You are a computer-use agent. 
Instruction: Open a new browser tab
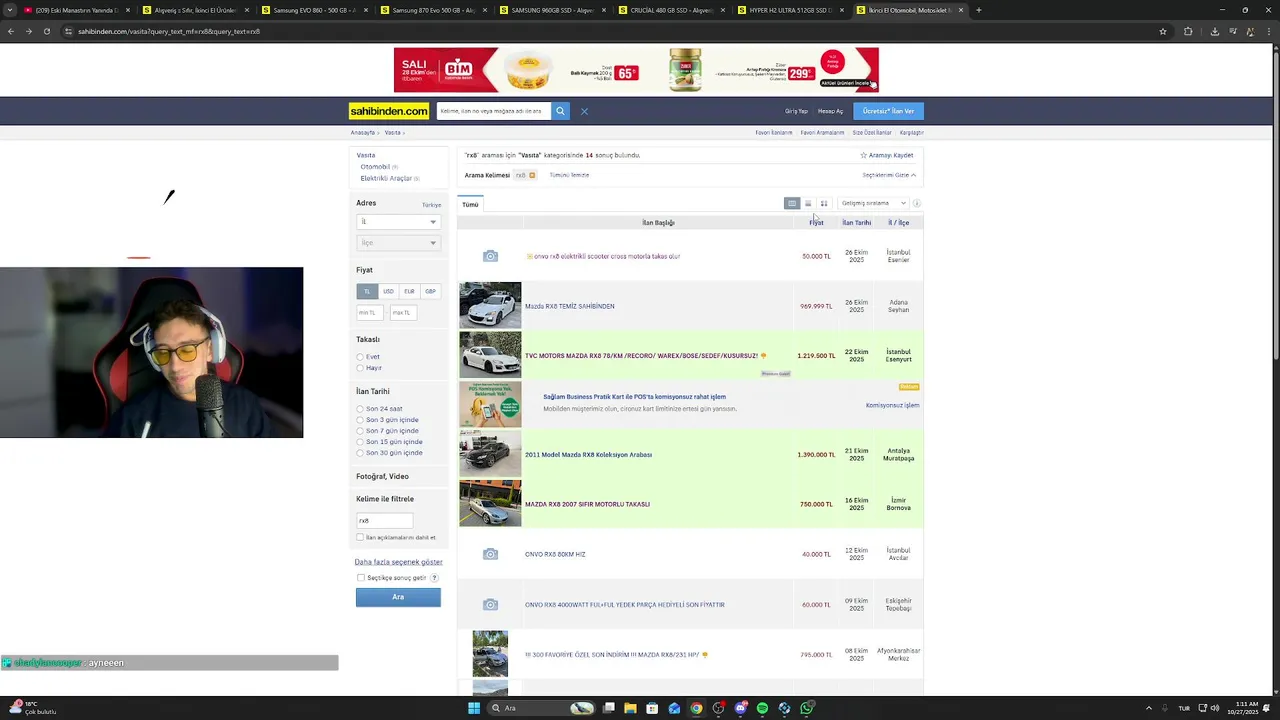tap(978, 10)
